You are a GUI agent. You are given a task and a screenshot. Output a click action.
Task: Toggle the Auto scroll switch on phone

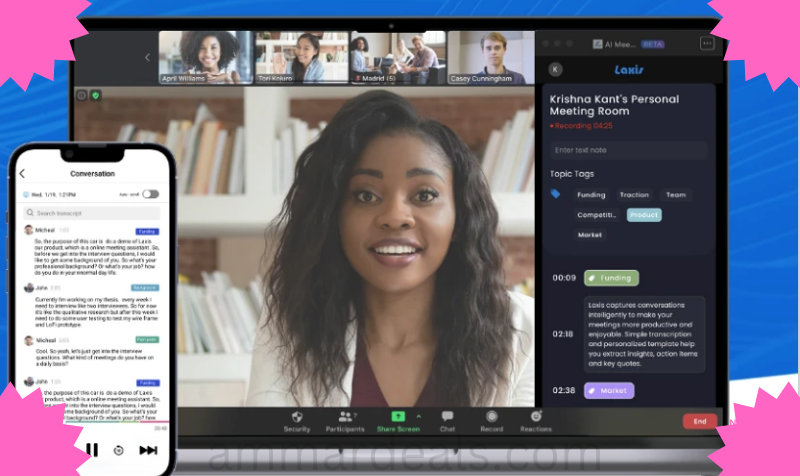(151, 194)
